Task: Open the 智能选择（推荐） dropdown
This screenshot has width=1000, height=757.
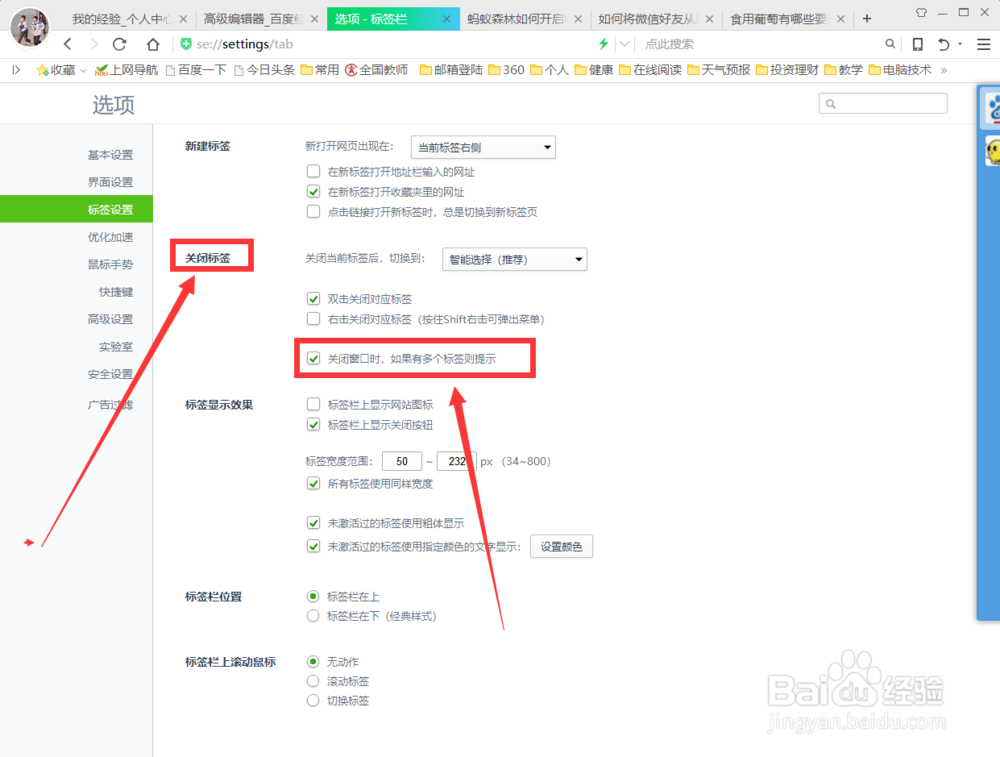Action: coord(514,258)
